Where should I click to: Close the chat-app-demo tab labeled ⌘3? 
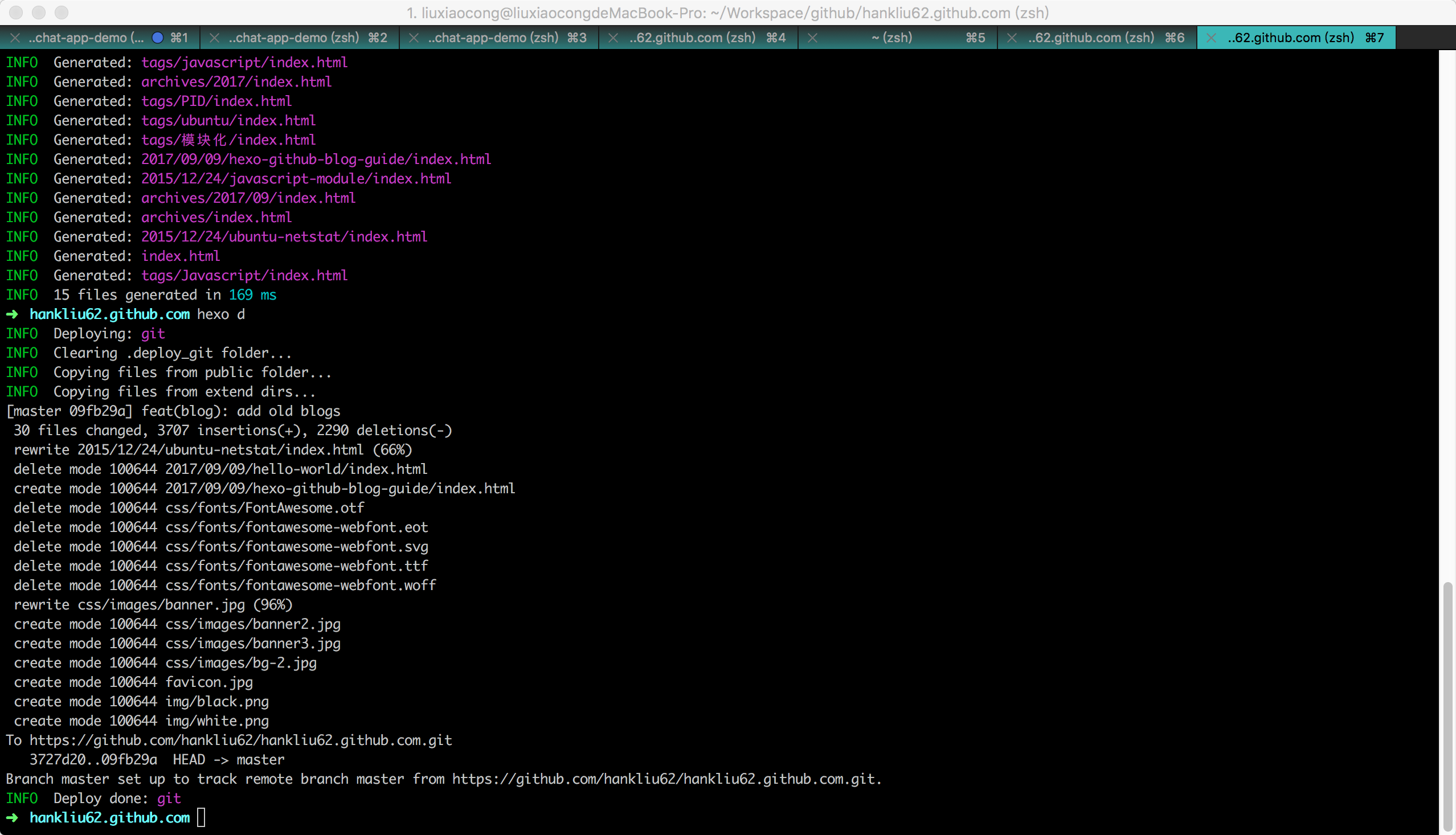414,38
